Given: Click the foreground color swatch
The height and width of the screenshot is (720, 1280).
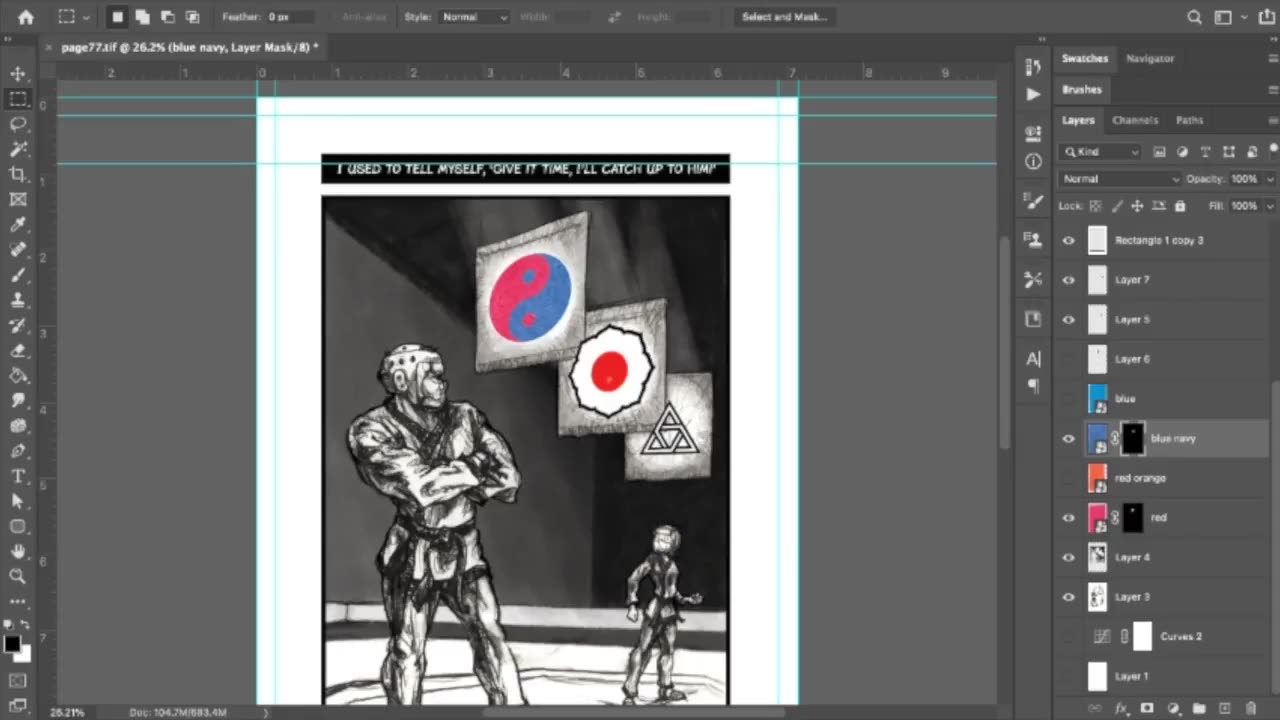Looking at the screenshot, I should 12,645.
